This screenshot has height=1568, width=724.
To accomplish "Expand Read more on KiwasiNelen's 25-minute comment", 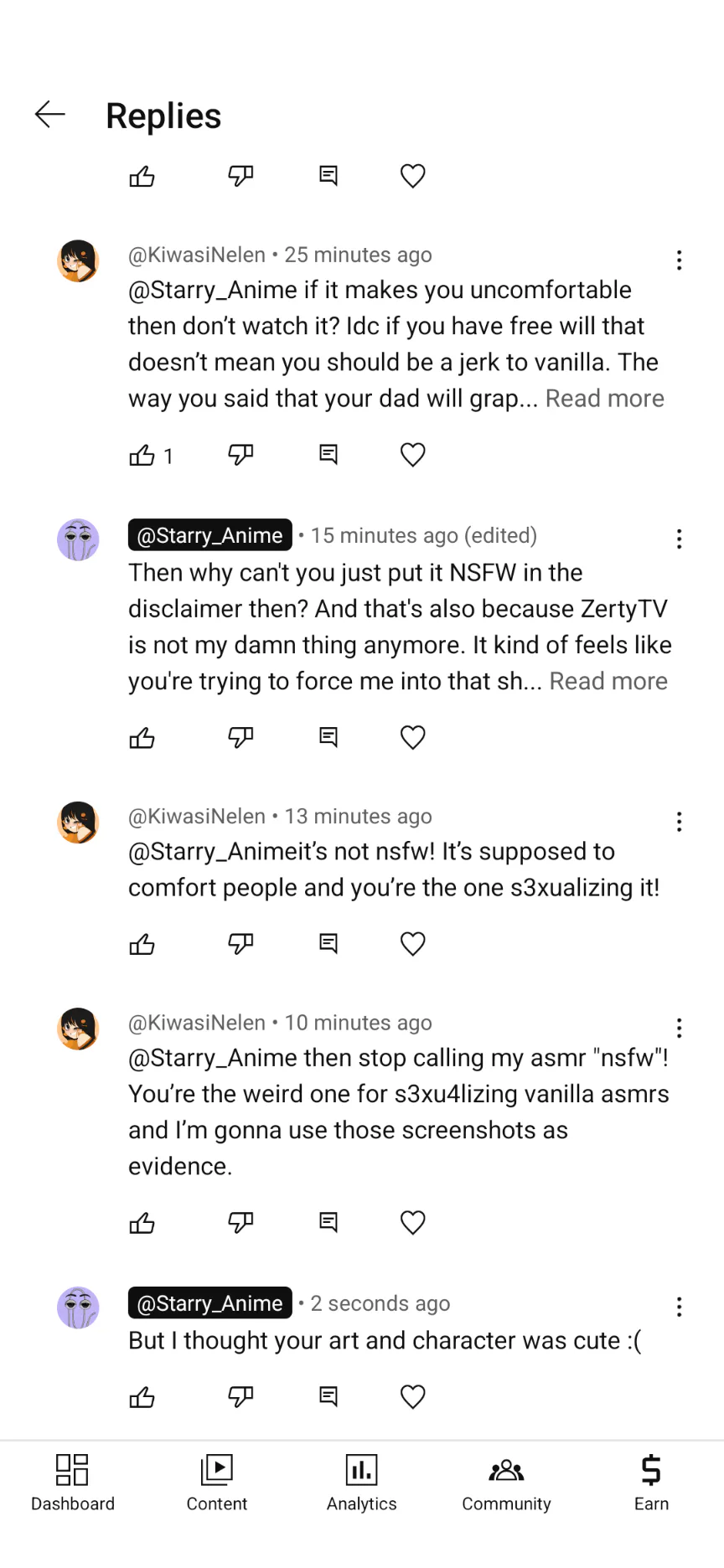I will click(x=604, y=399).
